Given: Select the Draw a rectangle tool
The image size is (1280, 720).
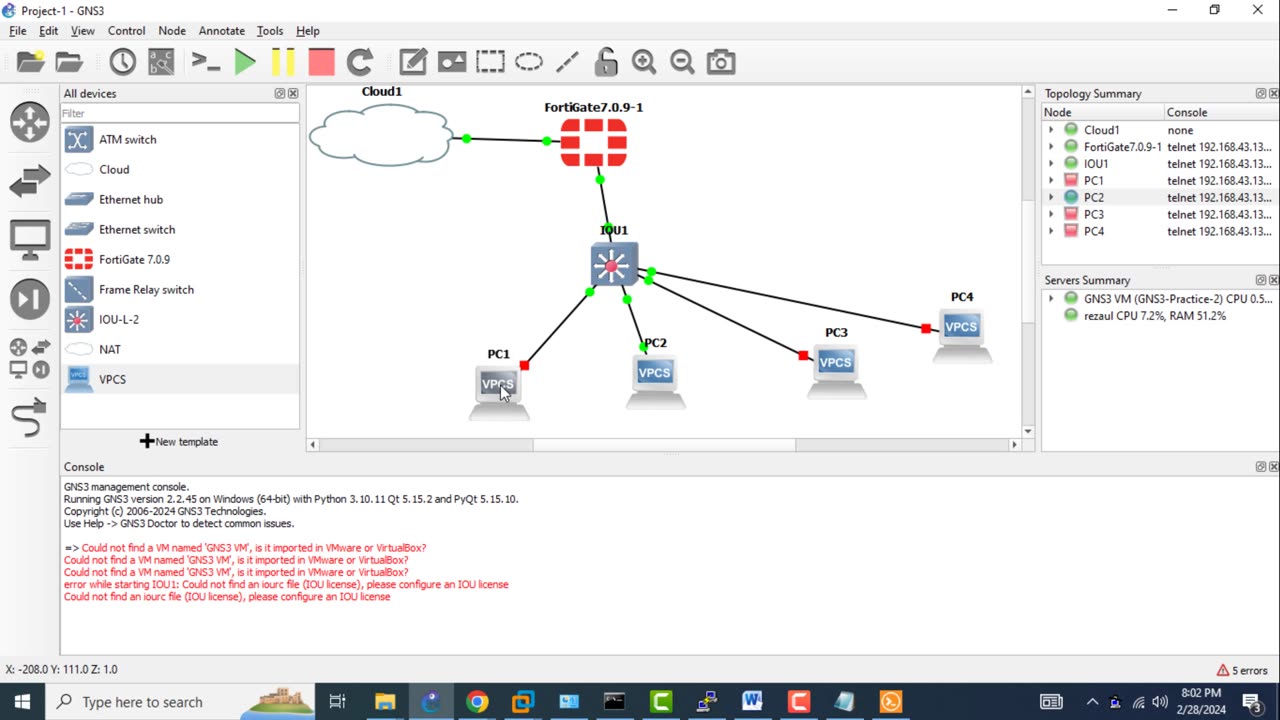Looking at the screenshot, I should coord(490,62).
